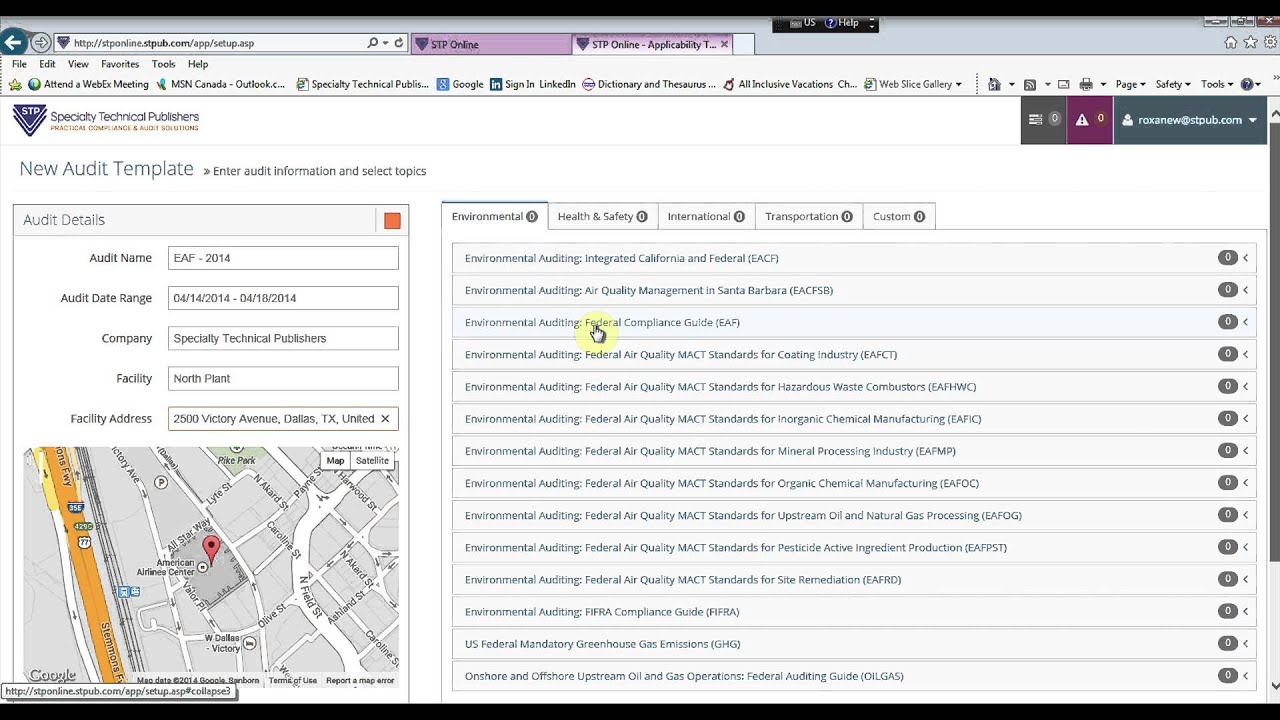The image size is (1280, 720).
Task: Open the roxanew@stpub.com account dropdown
Action: tap(1190, 120)
